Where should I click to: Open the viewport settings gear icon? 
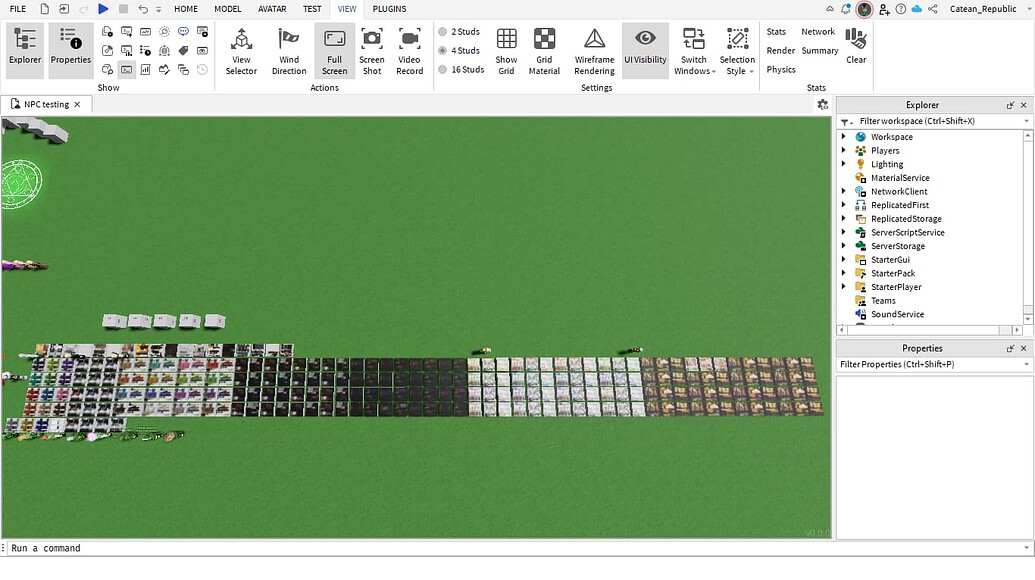822,104
